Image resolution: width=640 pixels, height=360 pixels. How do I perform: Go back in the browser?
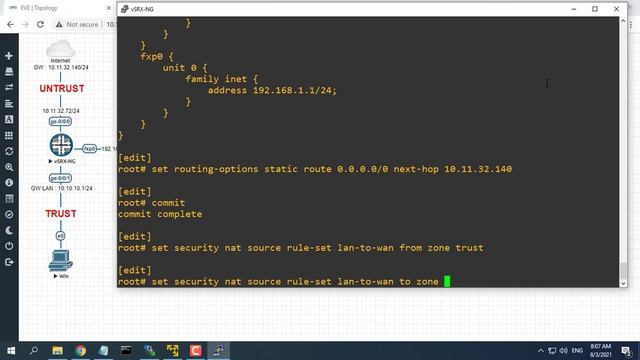pyautogui.click(x=10, y=24)
